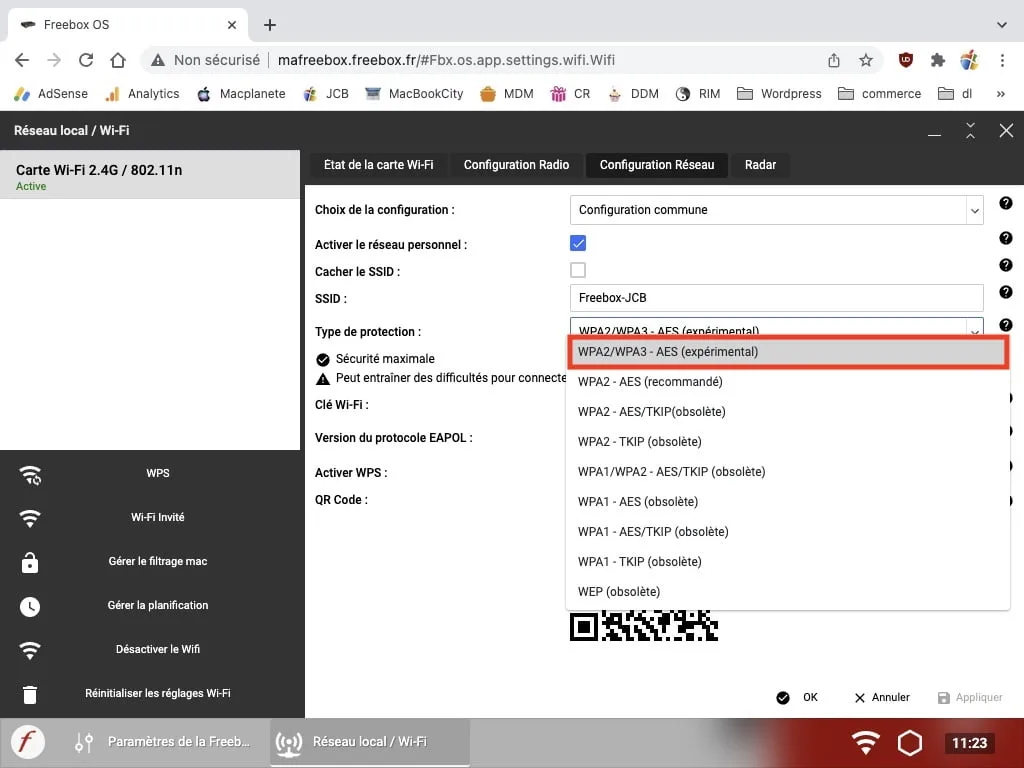Click the Désactiver le Wifi icon

(x=29, y=650)
